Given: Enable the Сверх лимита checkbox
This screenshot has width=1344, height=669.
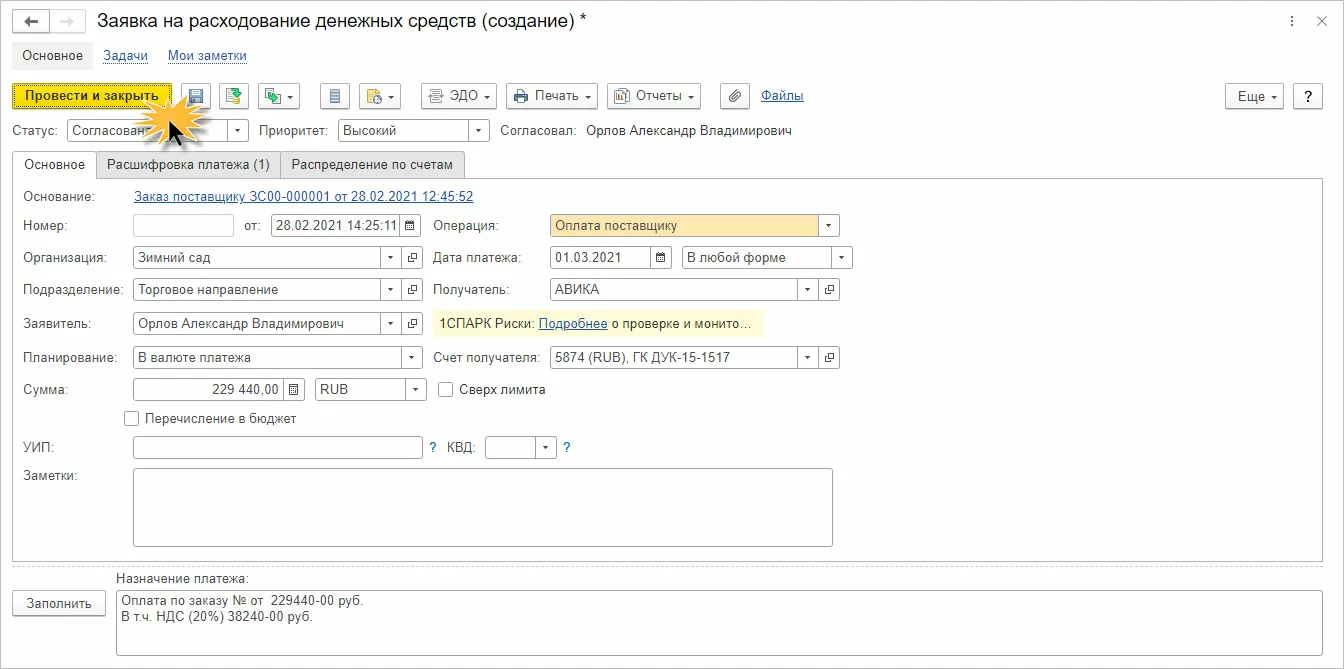Looking at the screenshot, I should pos(446,389).
